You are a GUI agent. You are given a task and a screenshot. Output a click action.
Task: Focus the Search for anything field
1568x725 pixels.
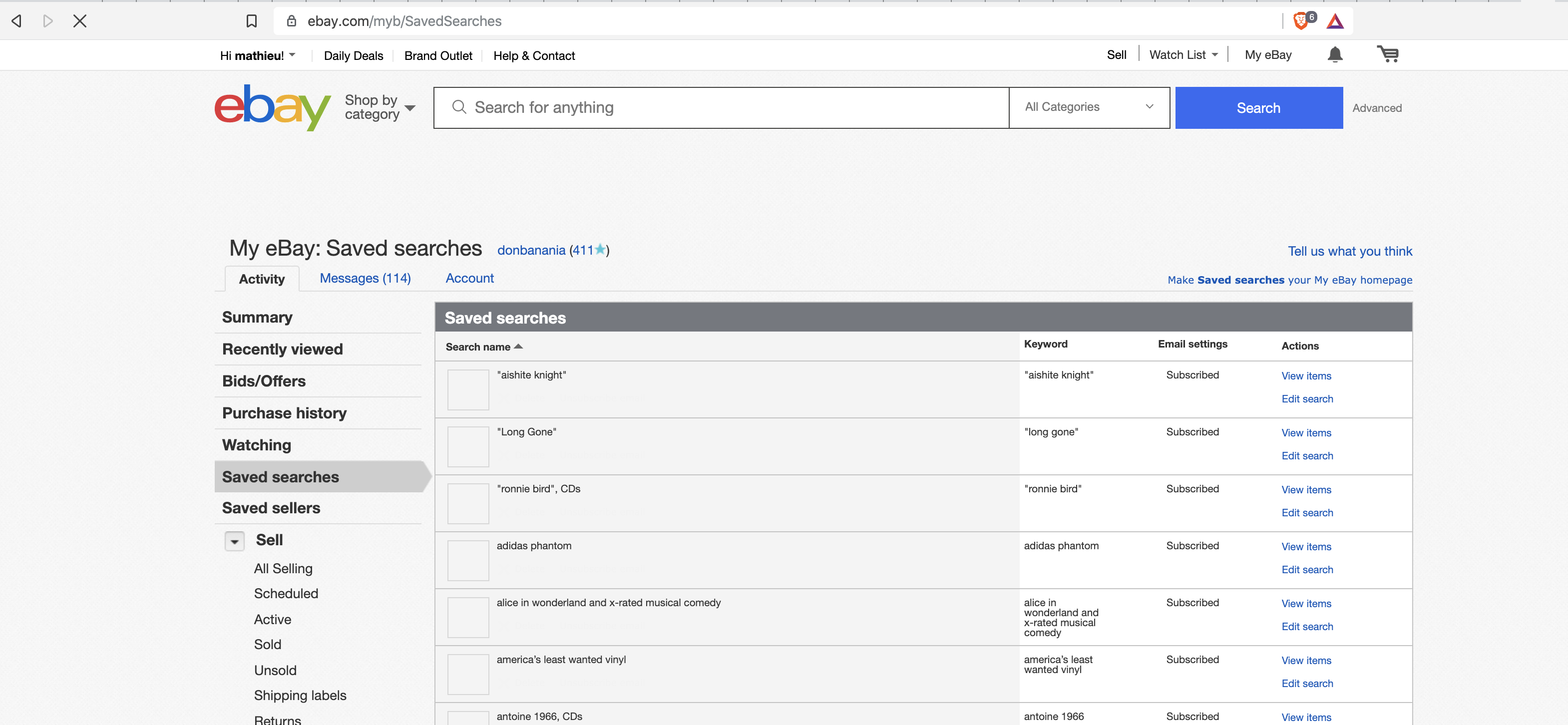tap(721, 108)
